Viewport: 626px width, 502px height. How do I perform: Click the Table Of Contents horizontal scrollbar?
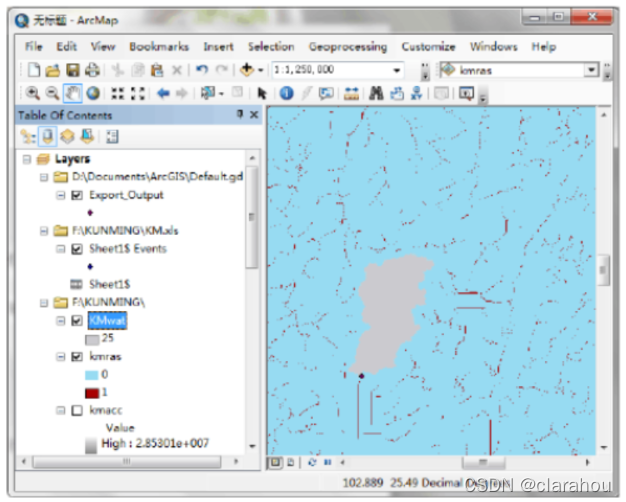127,462
